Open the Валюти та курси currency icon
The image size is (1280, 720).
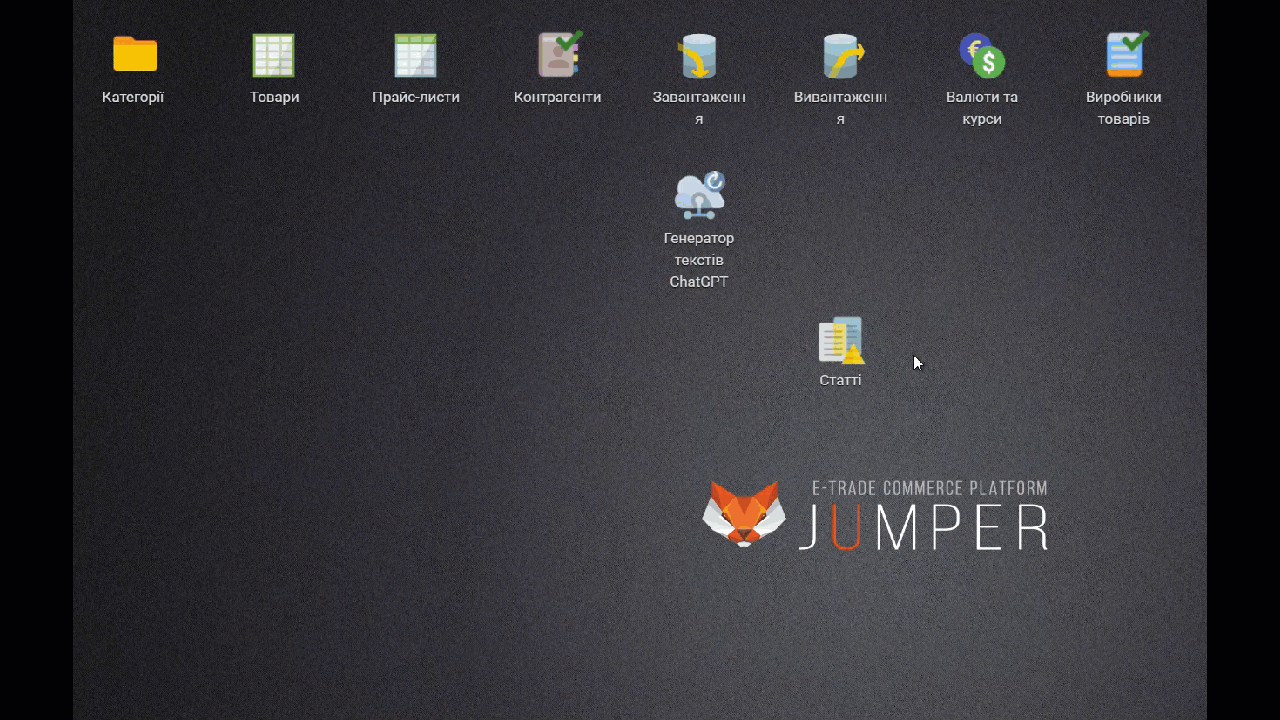982,56
